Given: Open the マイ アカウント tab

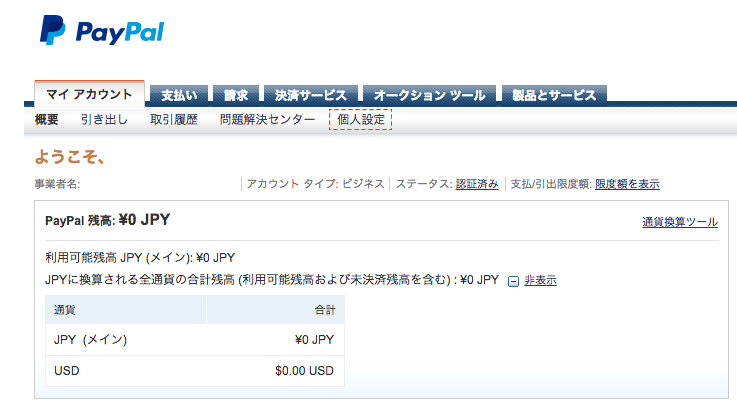Looking at the screenshot, I should 89,94.
